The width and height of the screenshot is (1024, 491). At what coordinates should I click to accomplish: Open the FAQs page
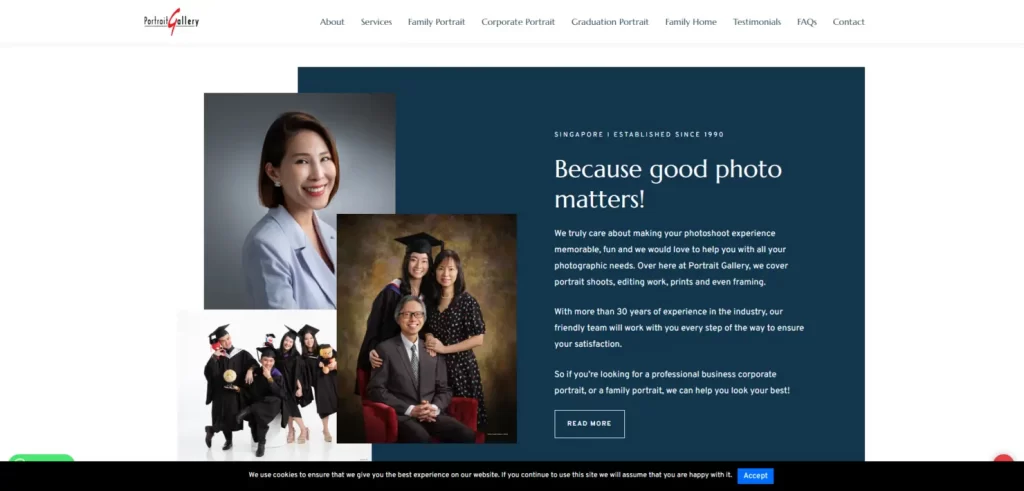(807, 22)
